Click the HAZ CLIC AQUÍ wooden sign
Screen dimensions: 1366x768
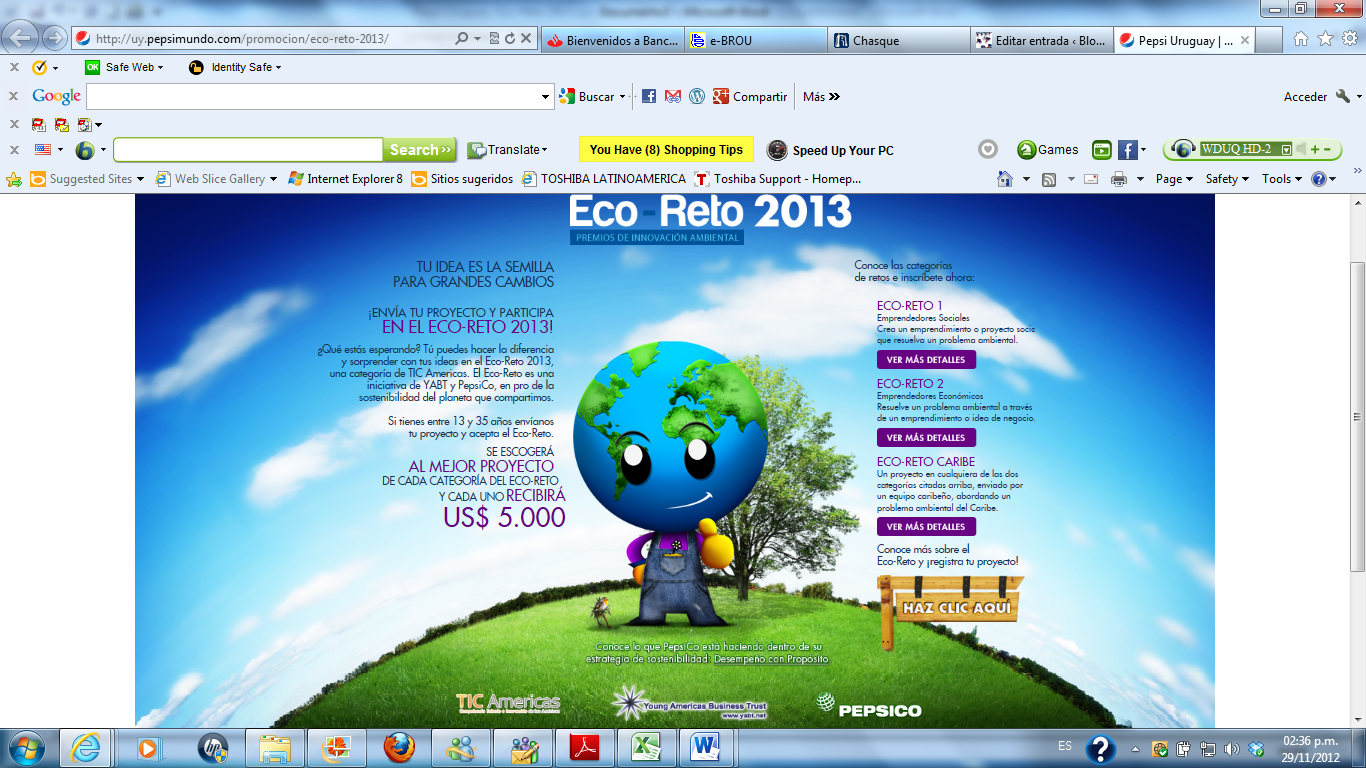956,607
